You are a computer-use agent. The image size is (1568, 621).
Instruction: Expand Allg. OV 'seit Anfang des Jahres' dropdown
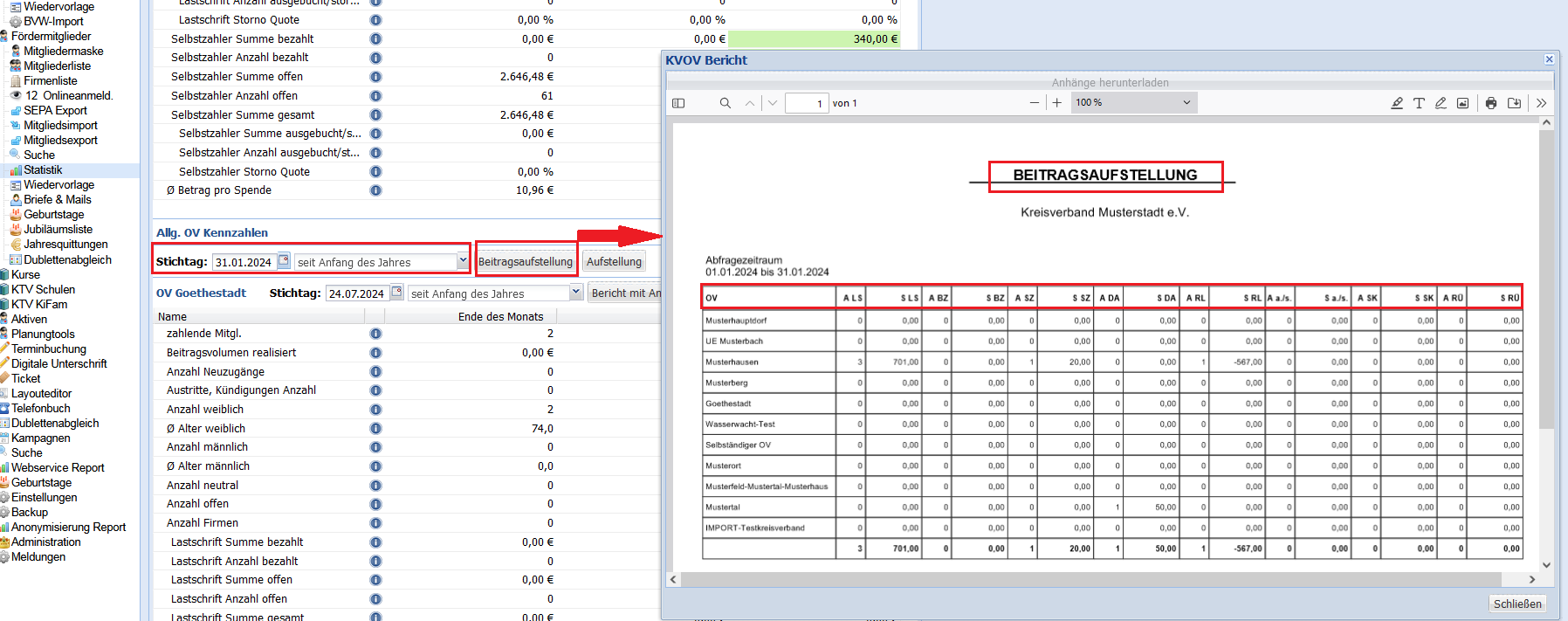(463, 261)
